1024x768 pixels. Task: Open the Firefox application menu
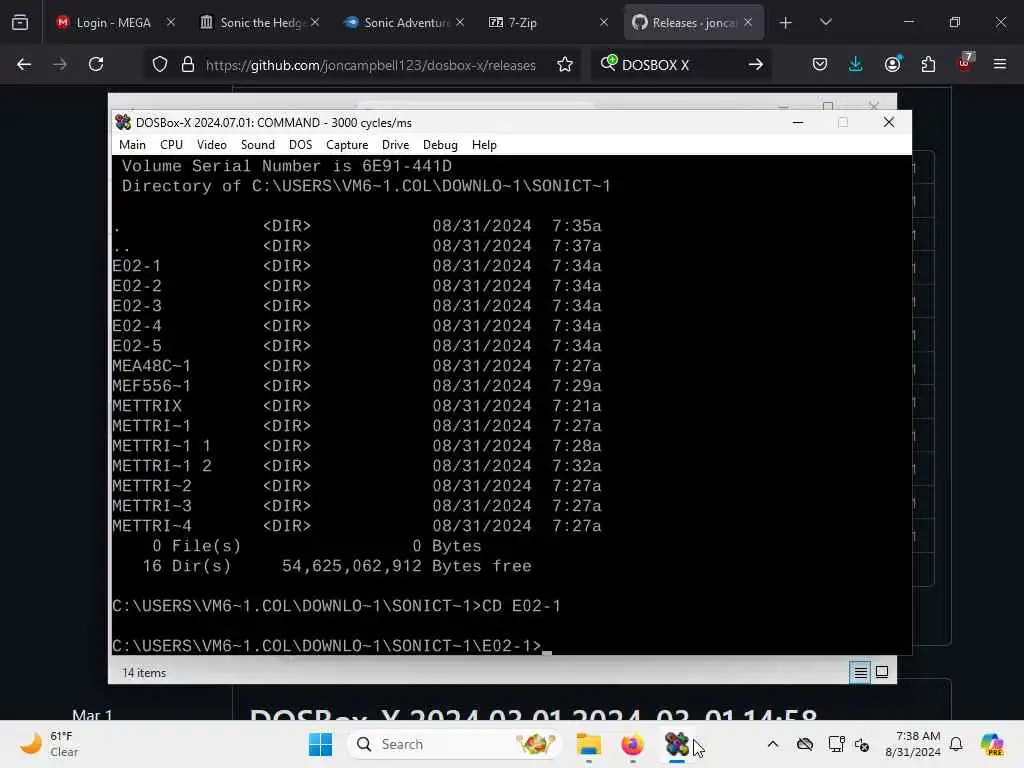coord(1000,64)
